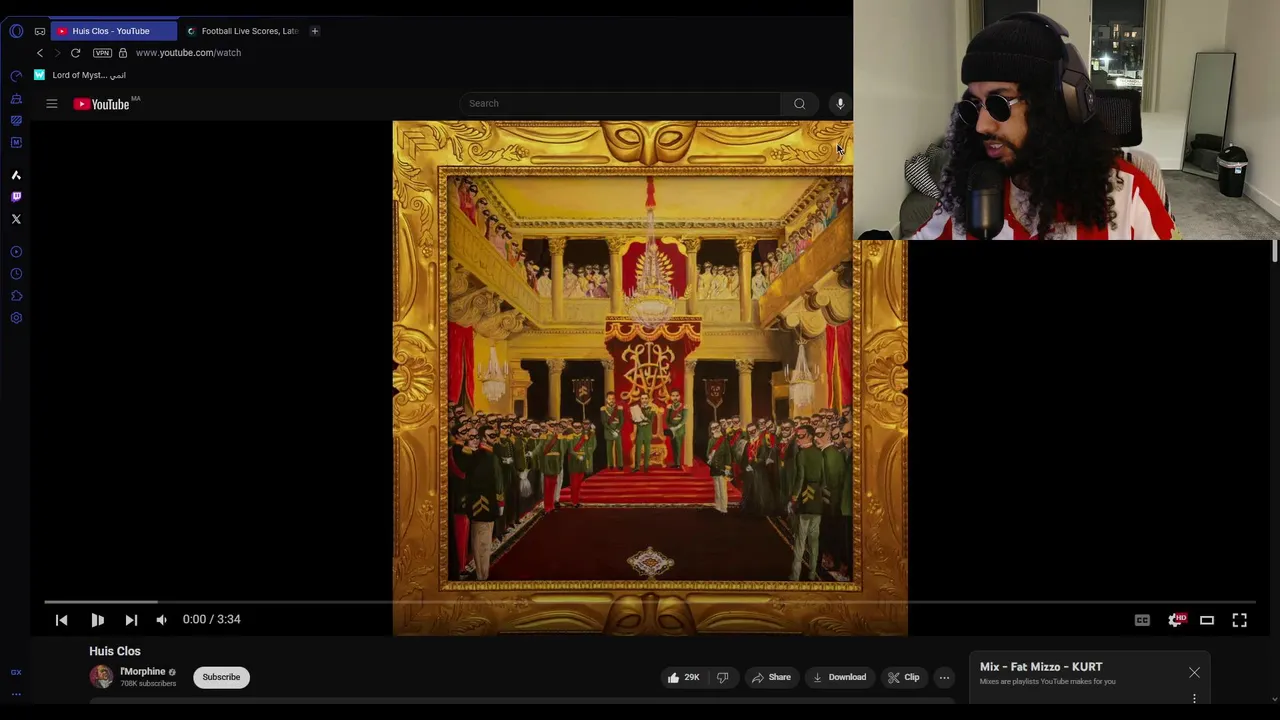Open GX Cleaner icon in sidebar

tap(16, 99)
